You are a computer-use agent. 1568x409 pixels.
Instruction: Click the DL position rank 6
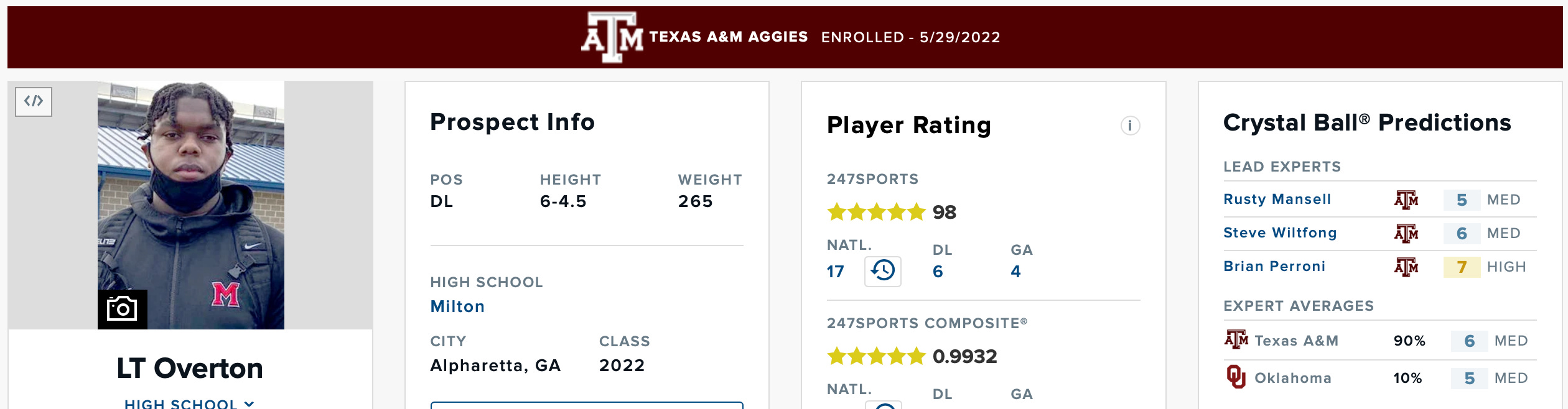938,272
